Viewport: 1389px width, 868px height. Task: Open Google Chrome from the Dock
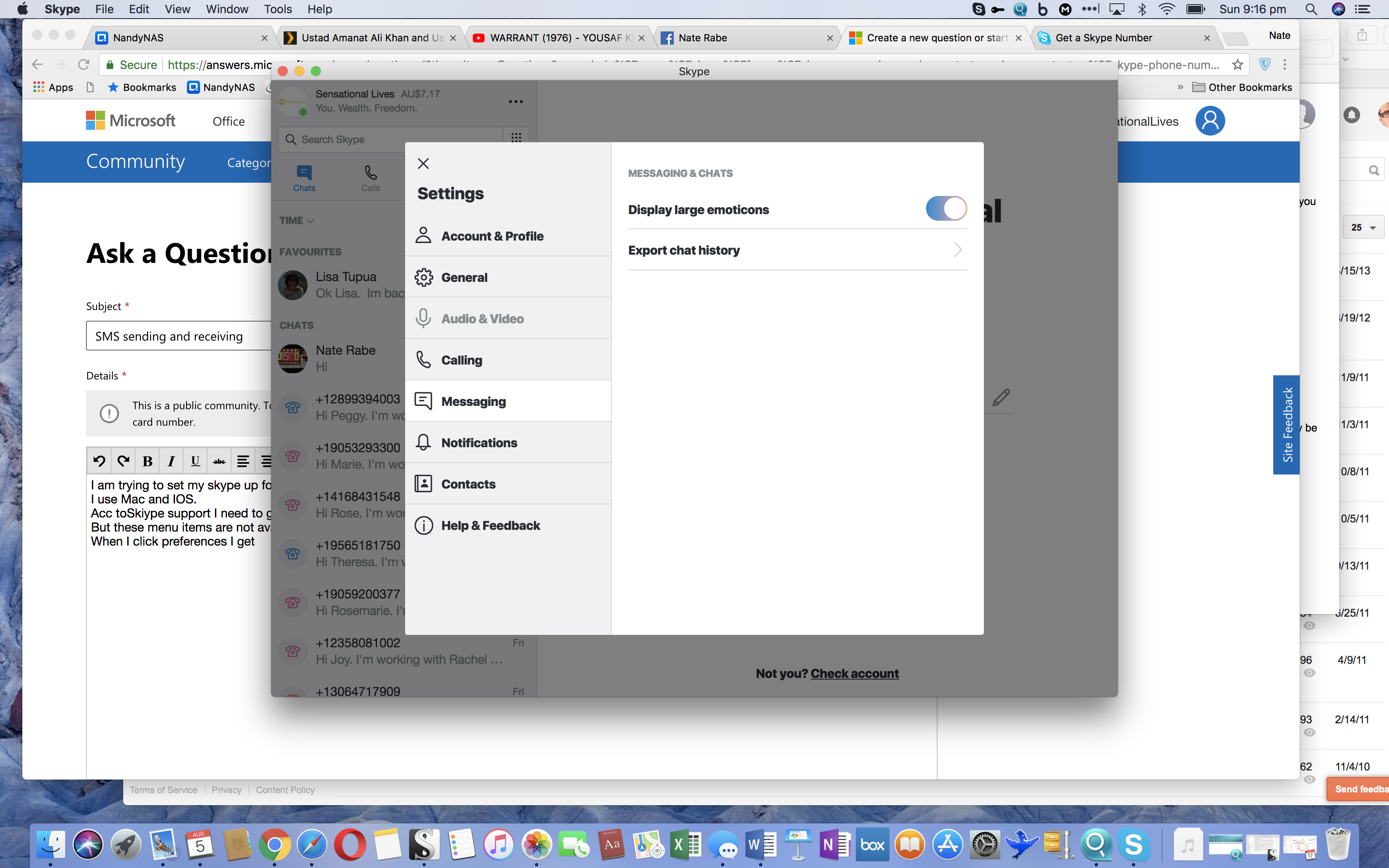tap(274, 844)
